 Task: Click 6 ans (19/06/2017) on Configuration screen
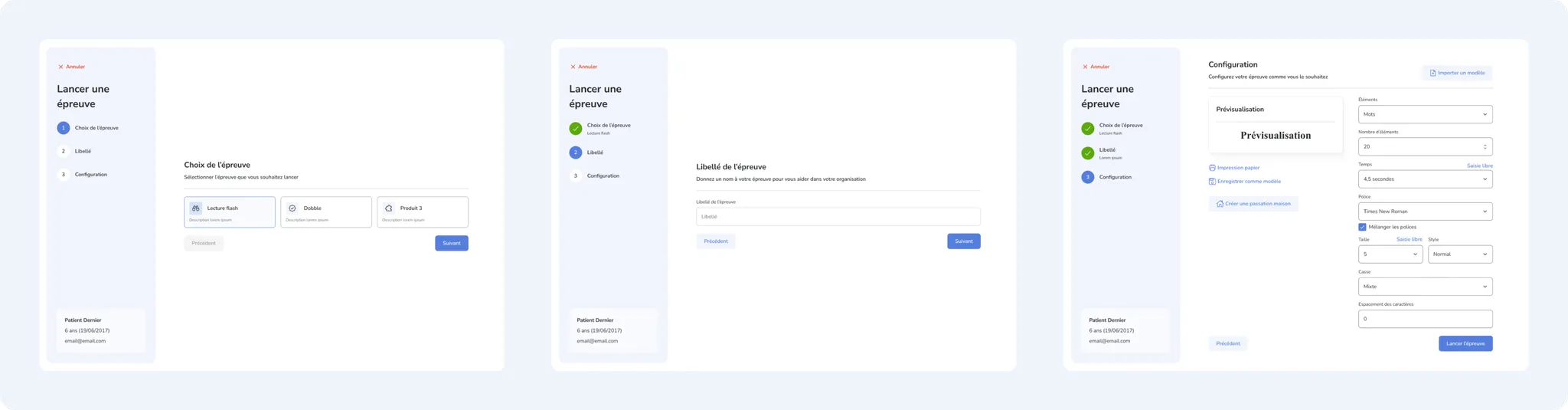point(1112,331)
